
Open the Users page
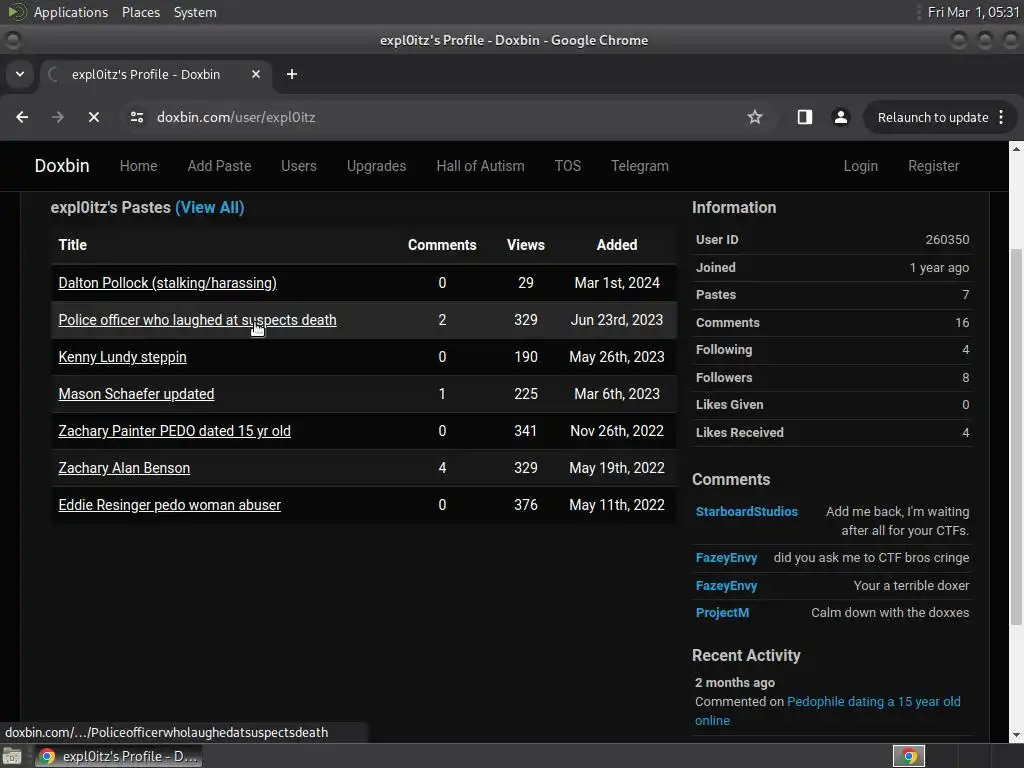[298, 166]
